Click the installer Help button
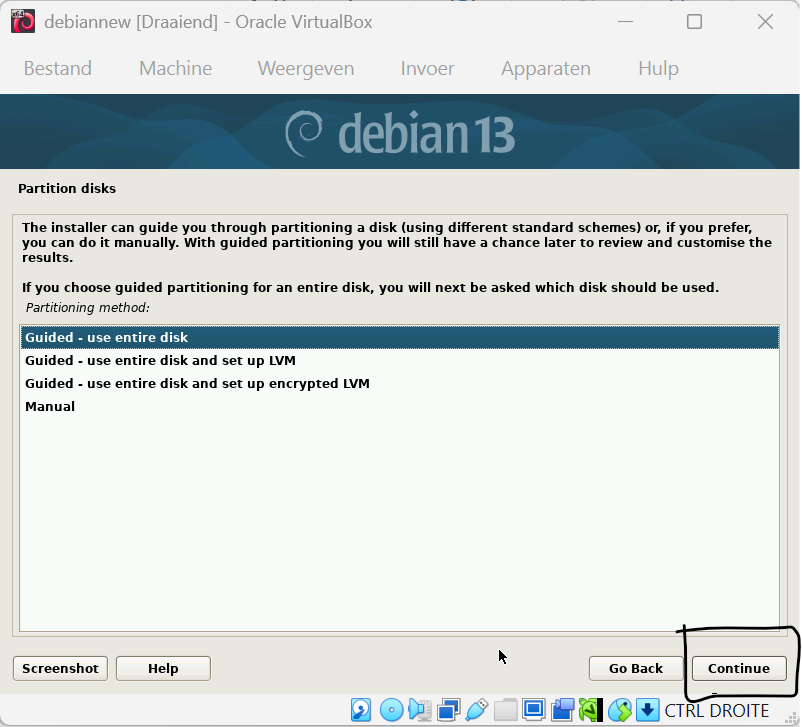Screen dimensions: 802x727 pos(163,668)
